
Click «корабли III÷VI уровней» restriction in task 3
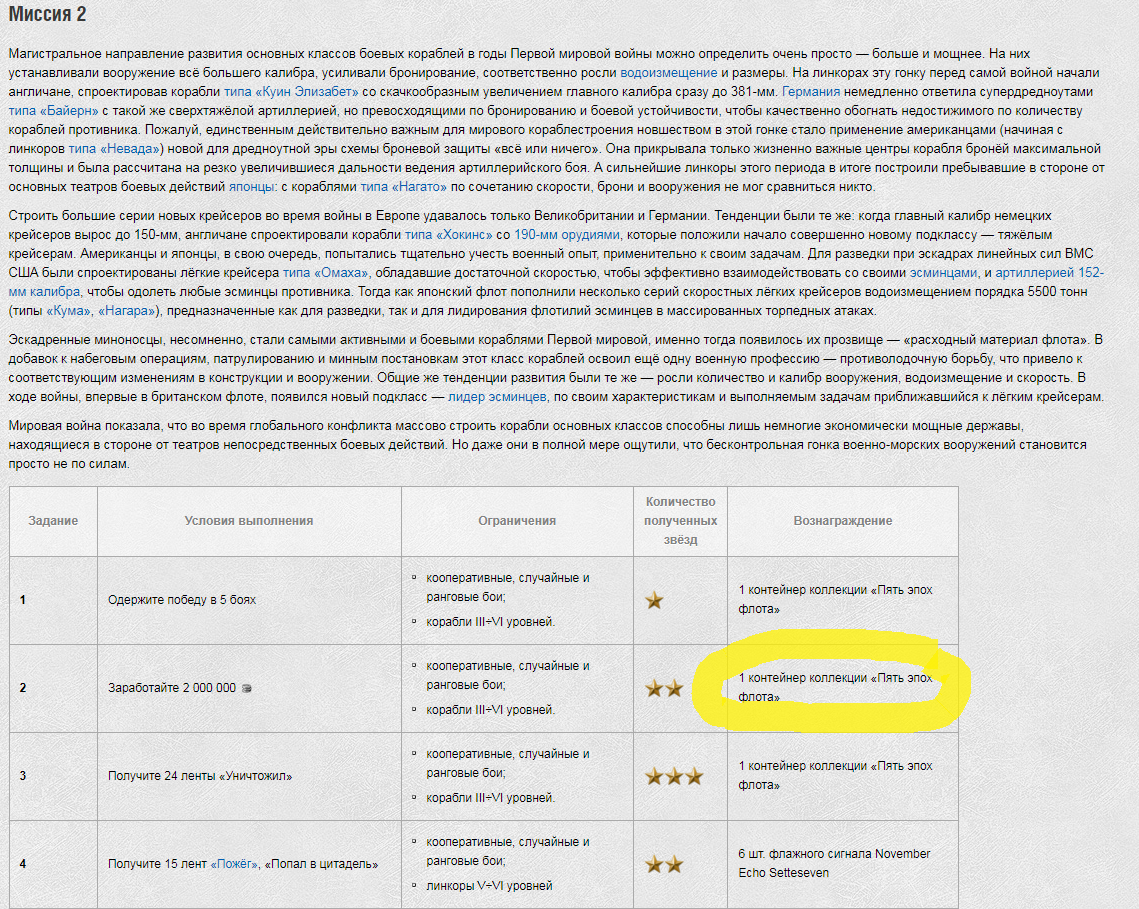tap(490, 798)
